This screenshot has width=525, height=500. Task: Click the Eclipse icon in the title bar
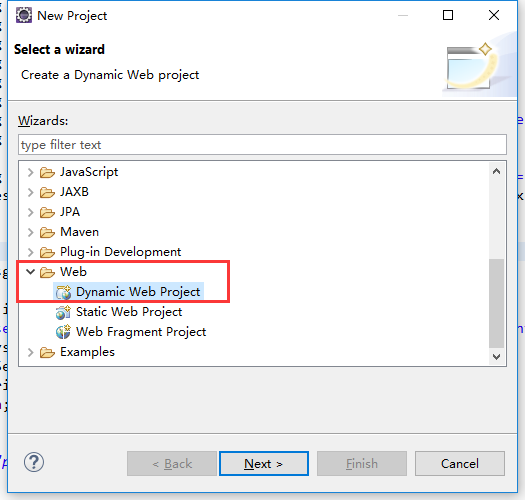coord(24,15)
